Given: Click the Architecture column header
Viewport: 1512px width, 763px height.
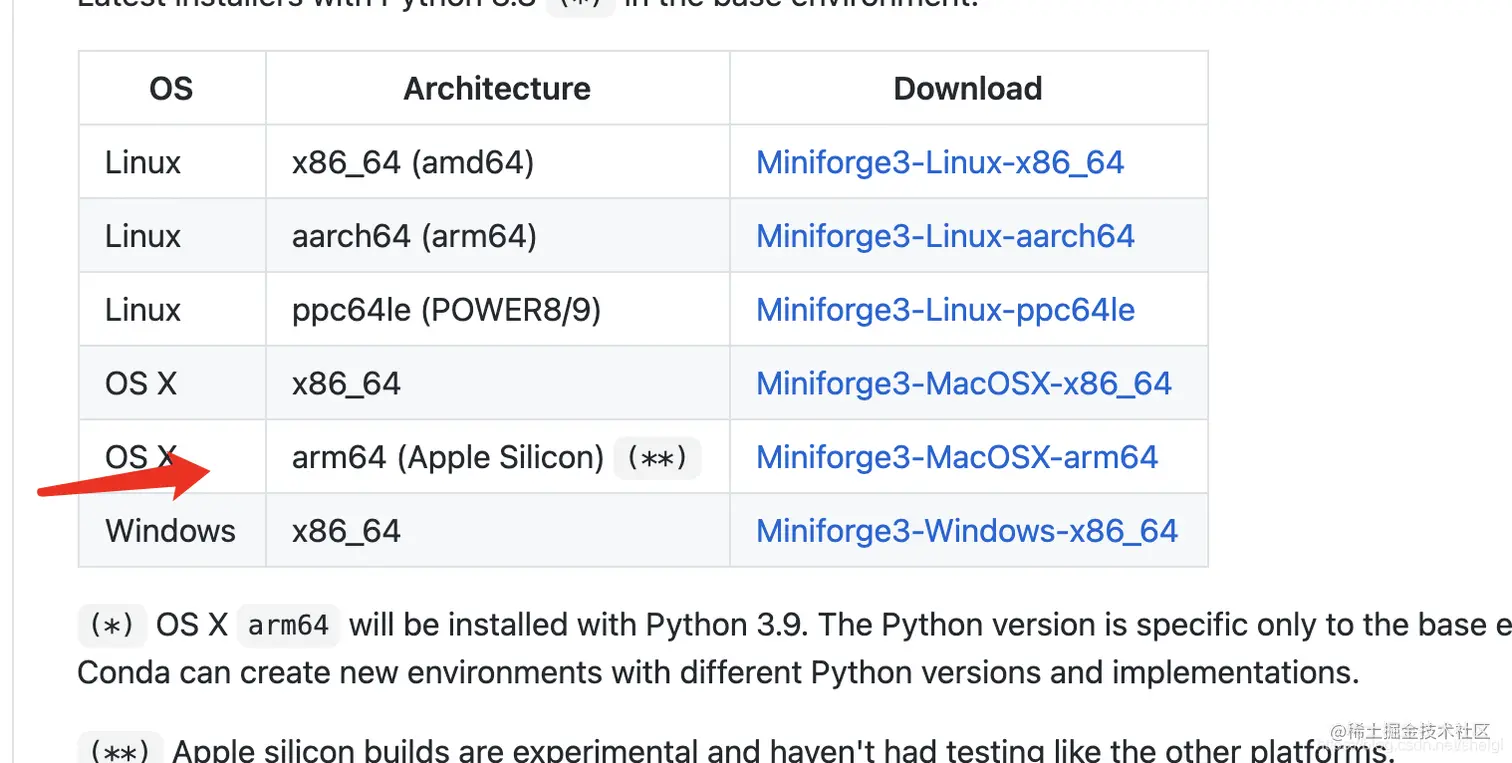Looking at the screenshot, I should point(497,89).
